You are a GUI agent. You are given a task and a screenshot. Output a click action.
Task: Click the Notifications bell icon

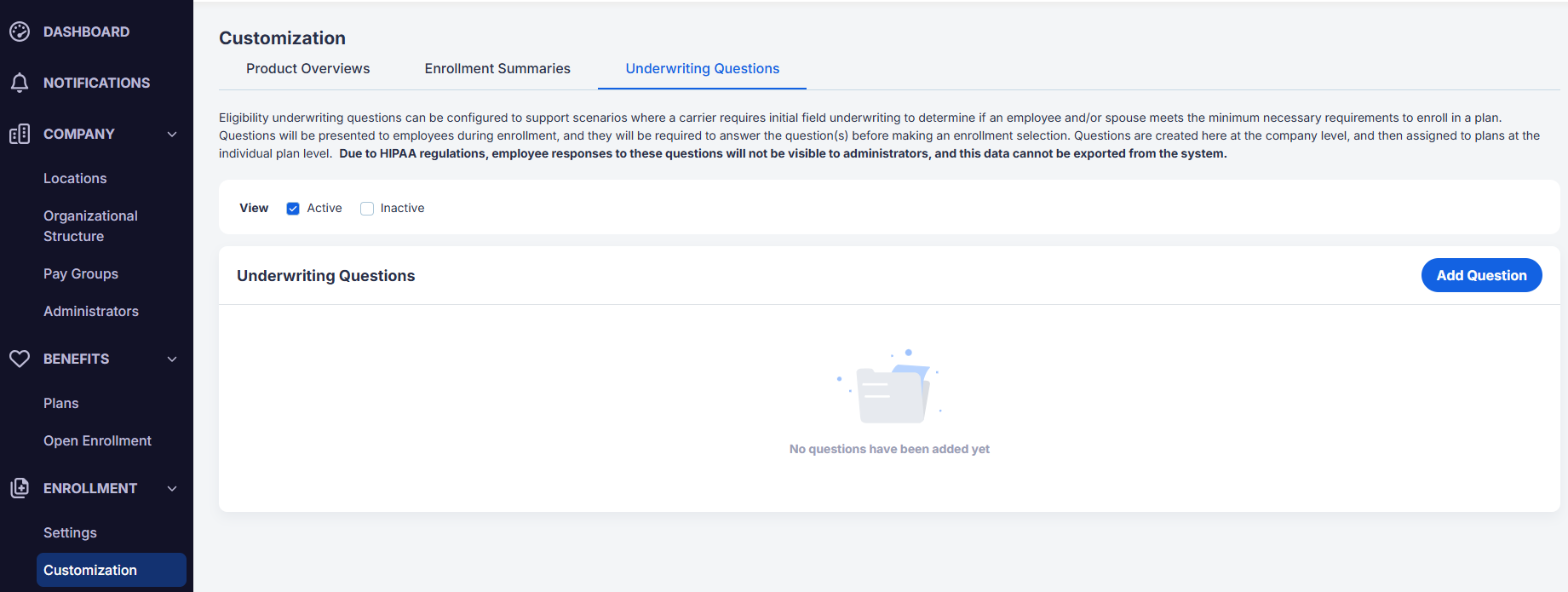coord(20,83)
